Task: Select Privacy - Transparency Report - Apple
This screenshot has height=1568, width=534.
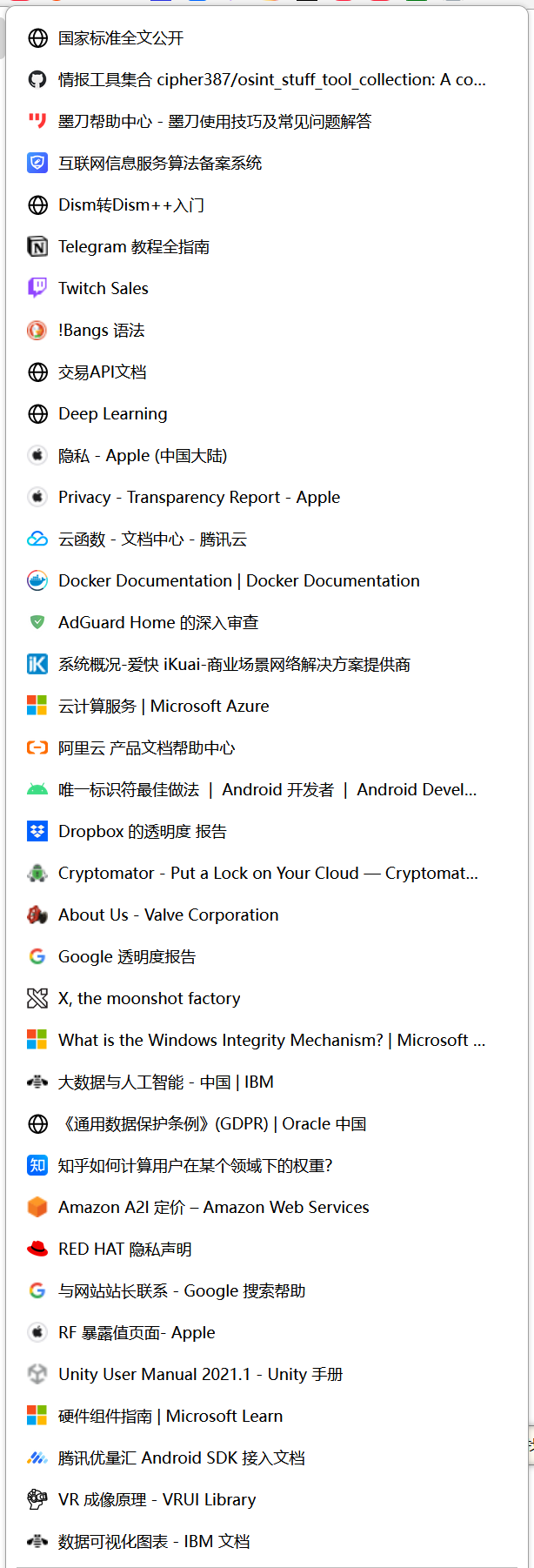Action: 199,498
